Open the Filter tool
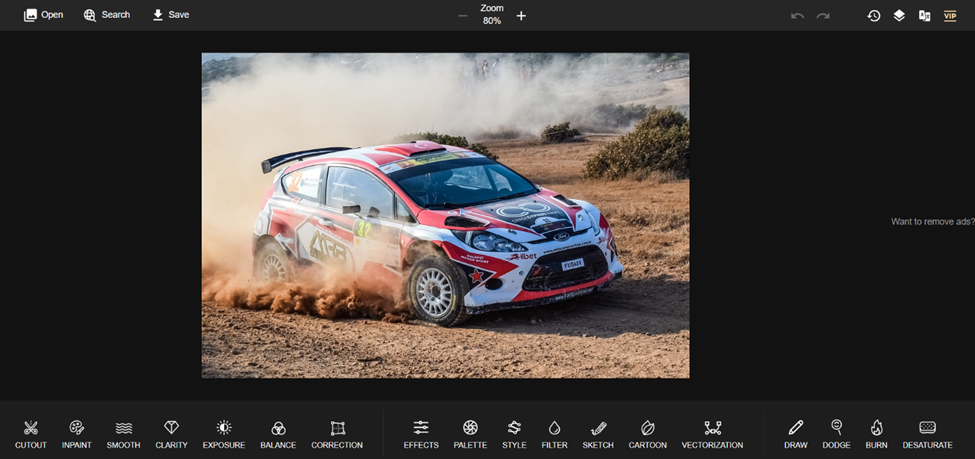The image size is (975, 459). [x=554, y=435]
